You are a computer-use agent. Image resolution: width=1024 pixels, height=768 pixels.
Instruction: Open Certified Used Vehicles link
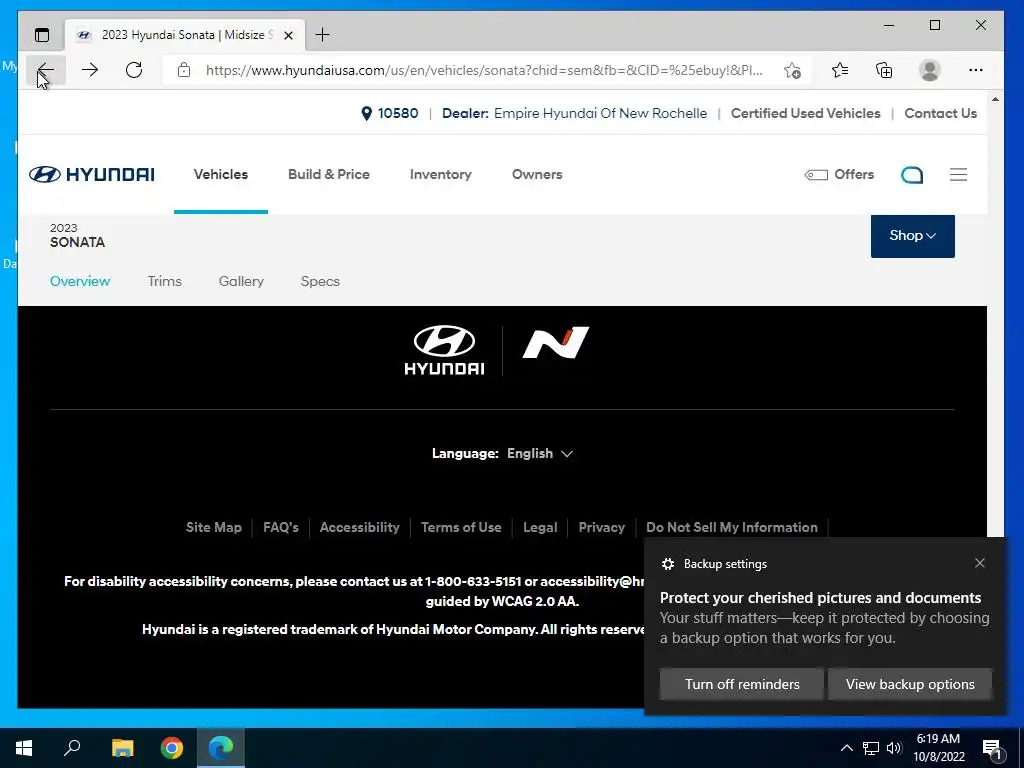point(805,113)
